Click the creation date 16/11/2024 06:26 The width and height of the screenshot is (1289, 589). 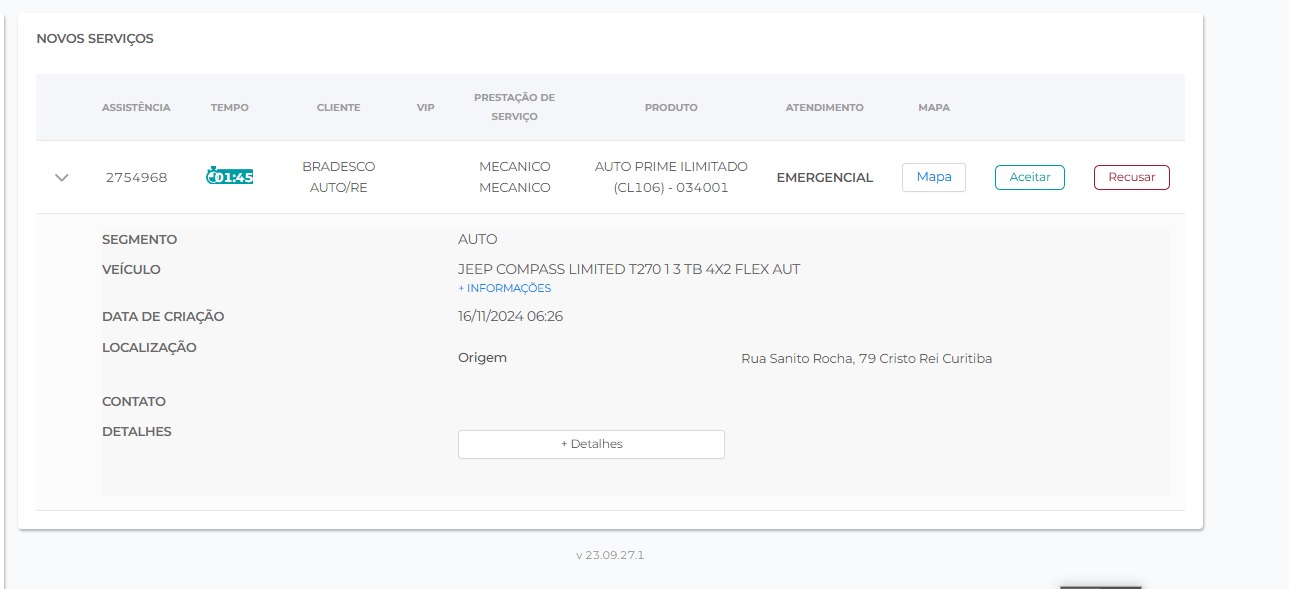coord(510,316)
